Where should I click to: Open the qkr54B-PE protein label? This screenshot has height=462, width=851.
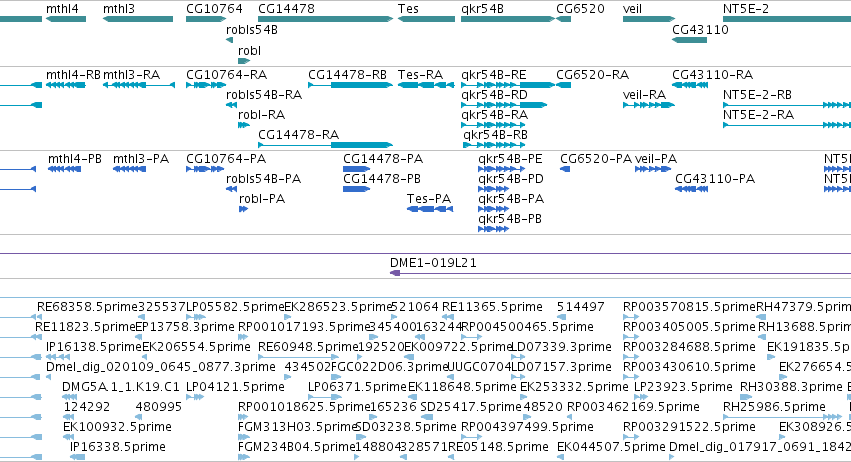click(510, 159)
